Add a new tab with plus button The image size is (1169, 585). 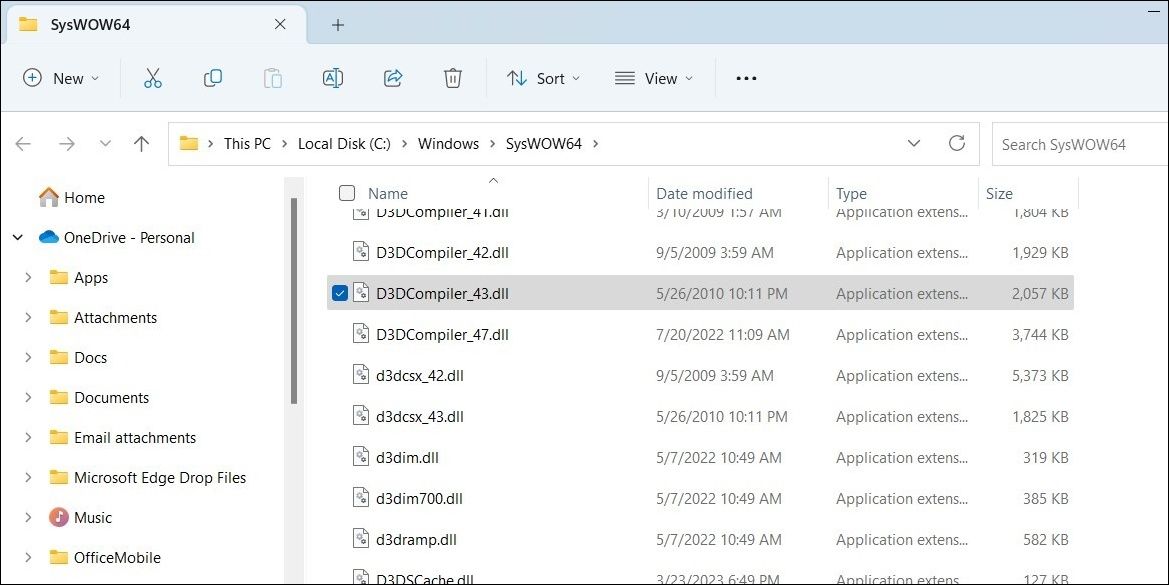pyautogui.click(x=338, y=25)
